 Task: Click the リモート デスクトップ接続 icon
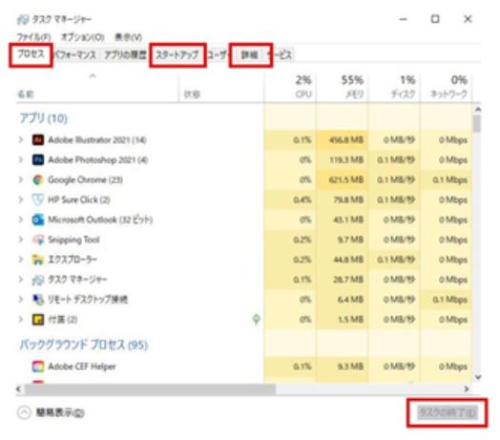point(38,300)
